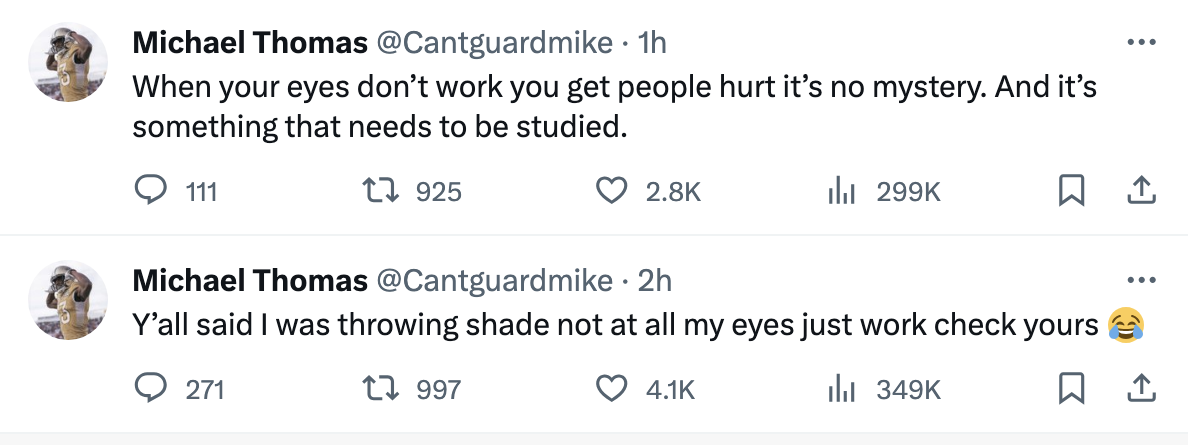
Task: Reply to the 'throwing shade' tweet
Action: [x=149, y=389]
